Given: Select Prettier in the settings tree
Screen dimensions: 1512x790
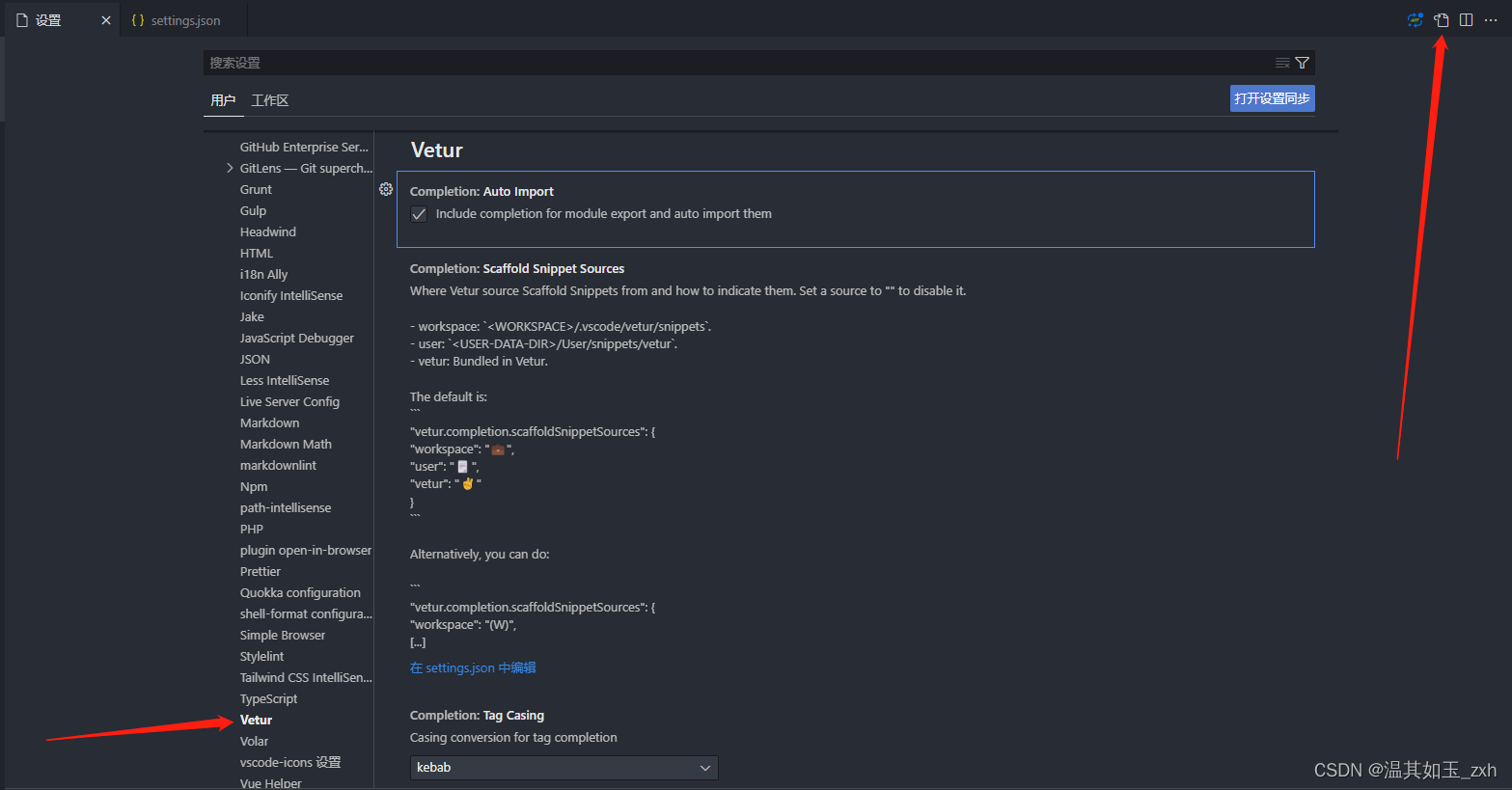Looking at the screenshot, I should point(261,571).
